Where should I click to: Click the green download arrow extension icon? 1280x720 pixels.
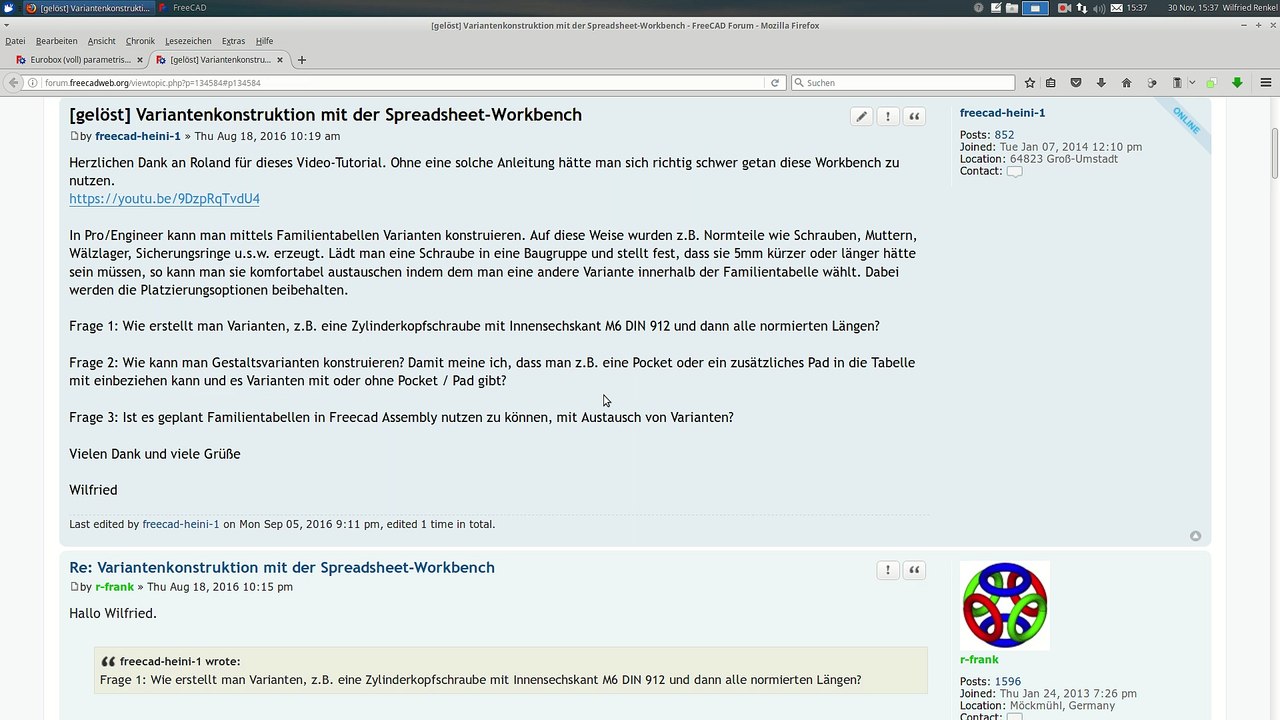pyautogui.click(x=1237, y=83)
